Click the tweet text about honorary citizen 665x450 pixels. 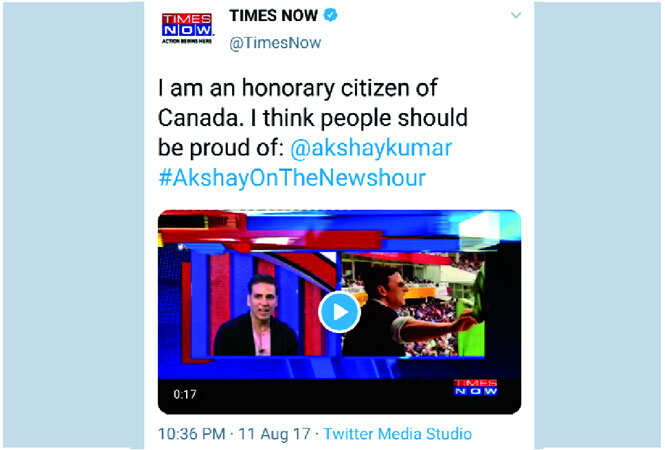coord(313,117)
